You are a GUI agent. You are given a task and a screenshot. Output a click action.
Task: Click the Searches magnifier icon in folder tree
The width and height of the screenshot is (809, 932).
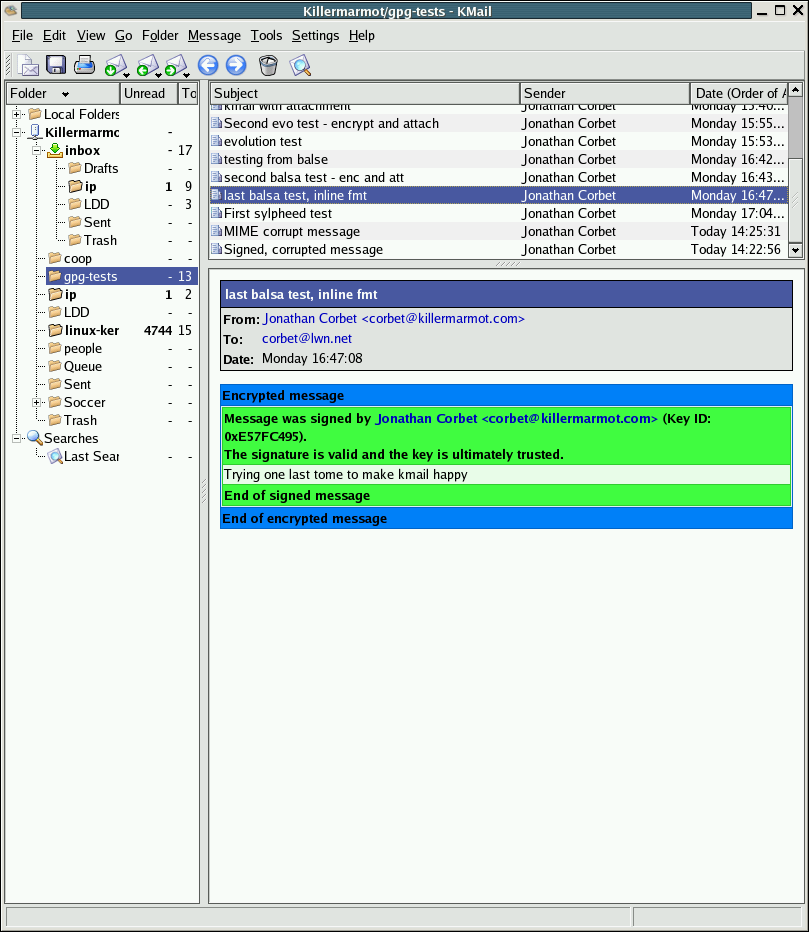[x=34, y=438]
